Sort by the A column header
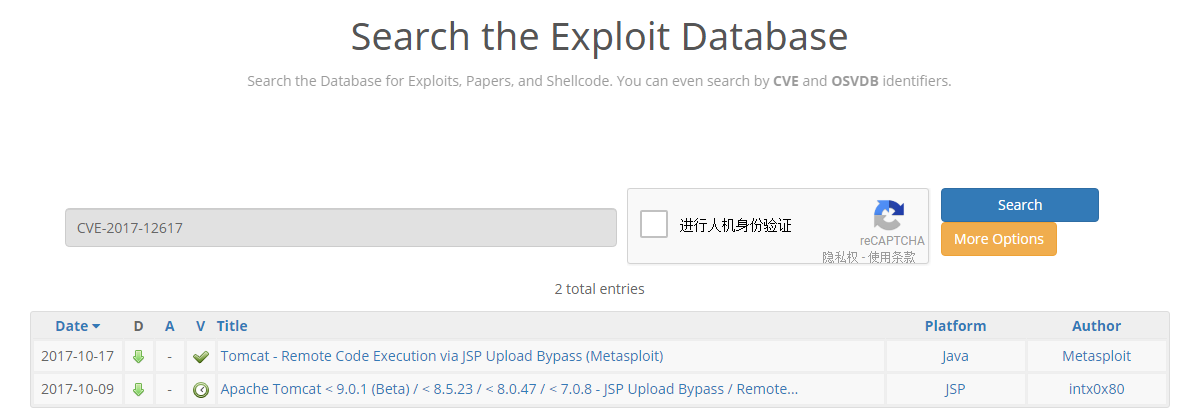 coord(170,326)
